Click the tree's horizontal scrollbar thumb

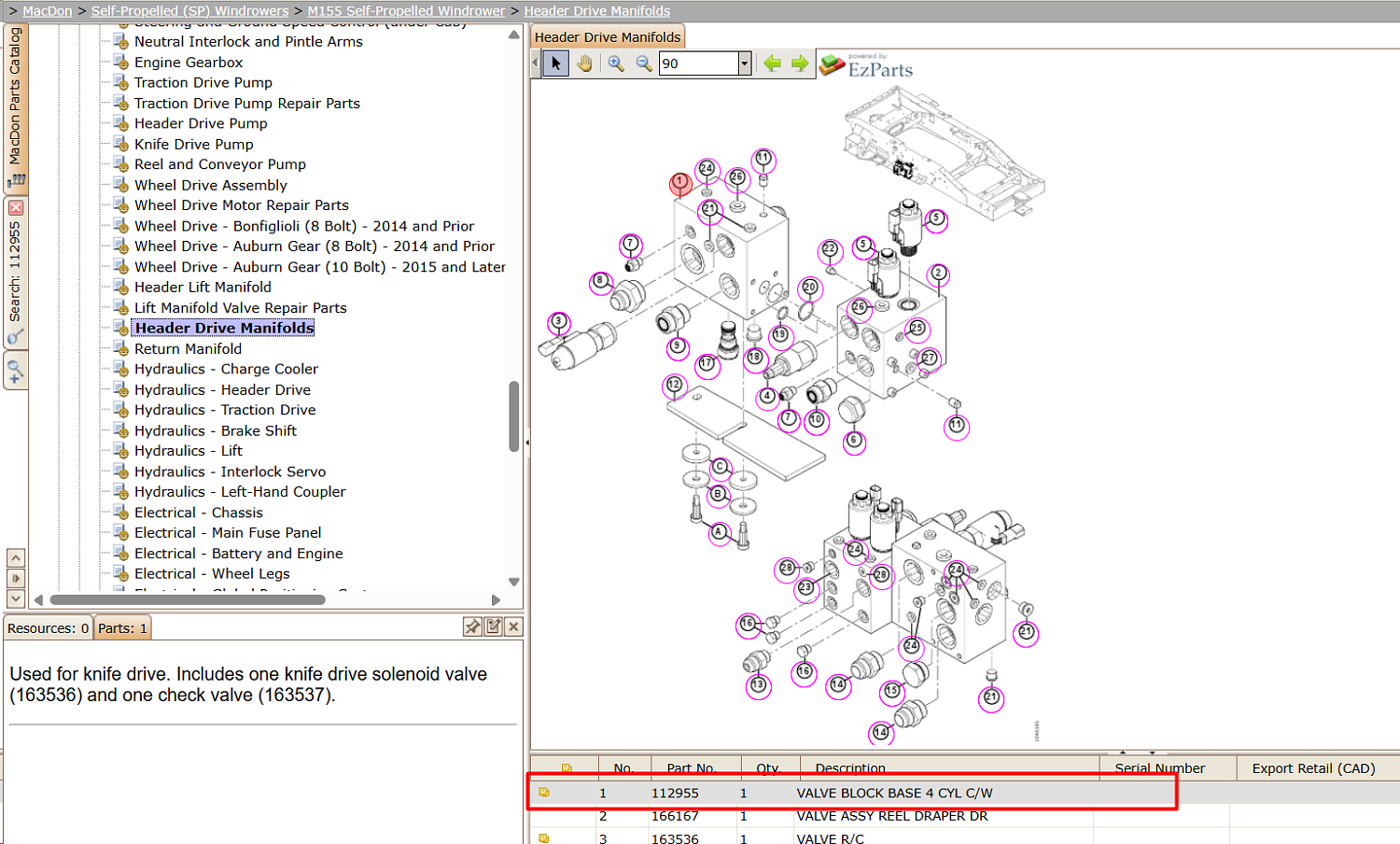[187, 600]
